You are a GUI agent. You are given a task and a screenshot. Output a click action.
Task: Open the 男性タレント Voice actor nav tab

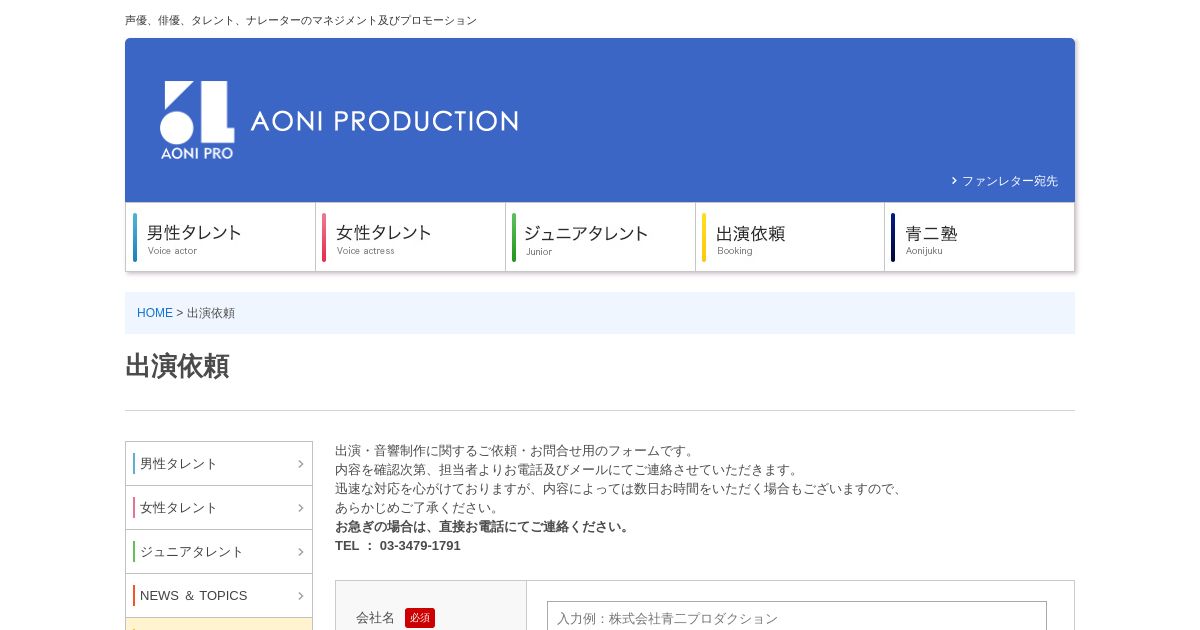point(221,237)
